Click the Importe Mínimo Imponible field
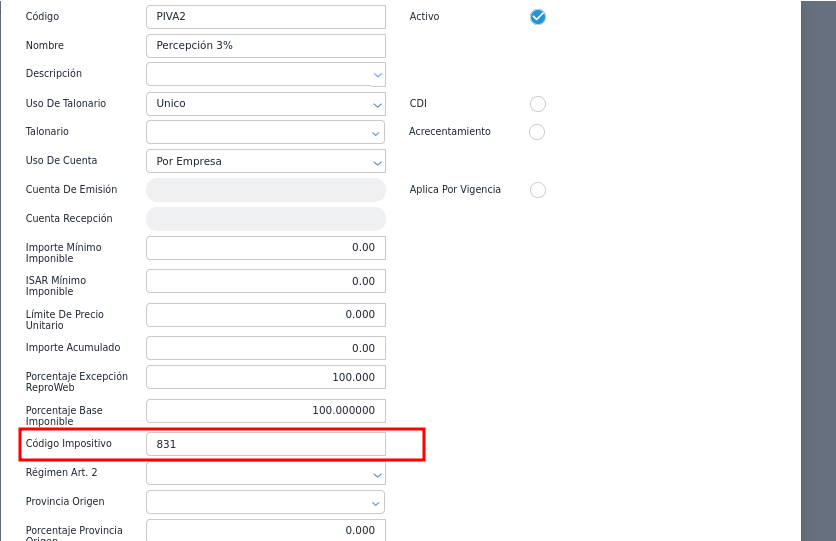Viewport: 836px width, 541px height. (x=265, y=248)
